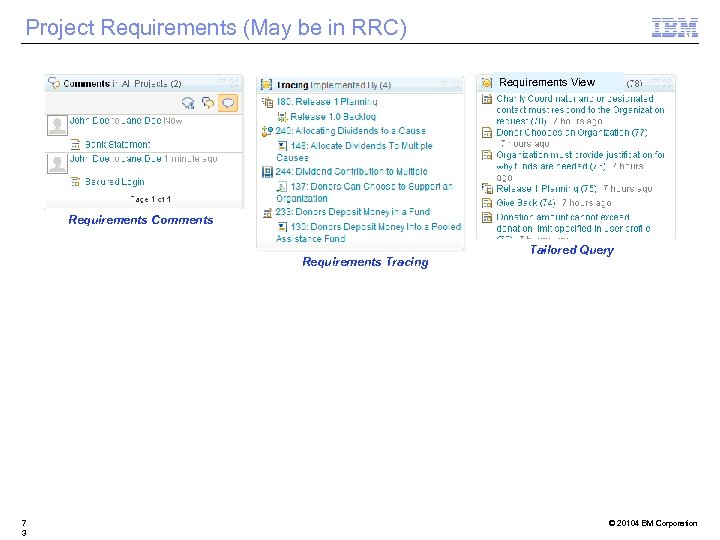
Task: Click icon beside Give Back (74)
Action: tap(487, 203)
